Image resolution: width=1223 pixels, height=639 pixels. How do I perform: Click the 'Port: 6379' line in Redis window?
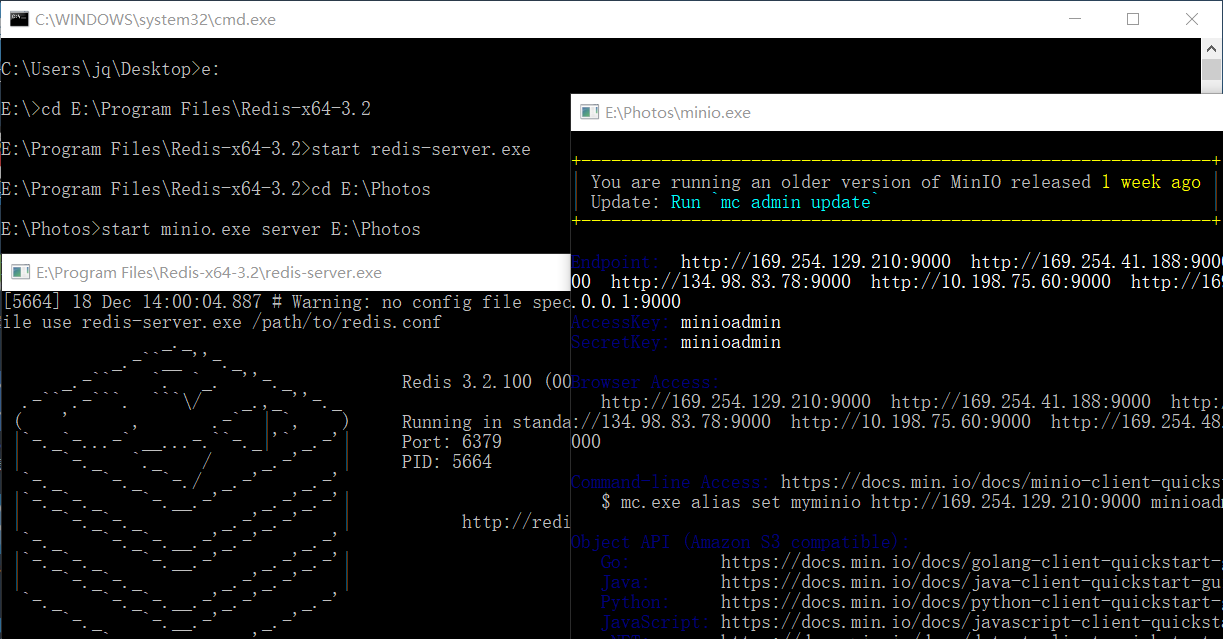(452, 442)
